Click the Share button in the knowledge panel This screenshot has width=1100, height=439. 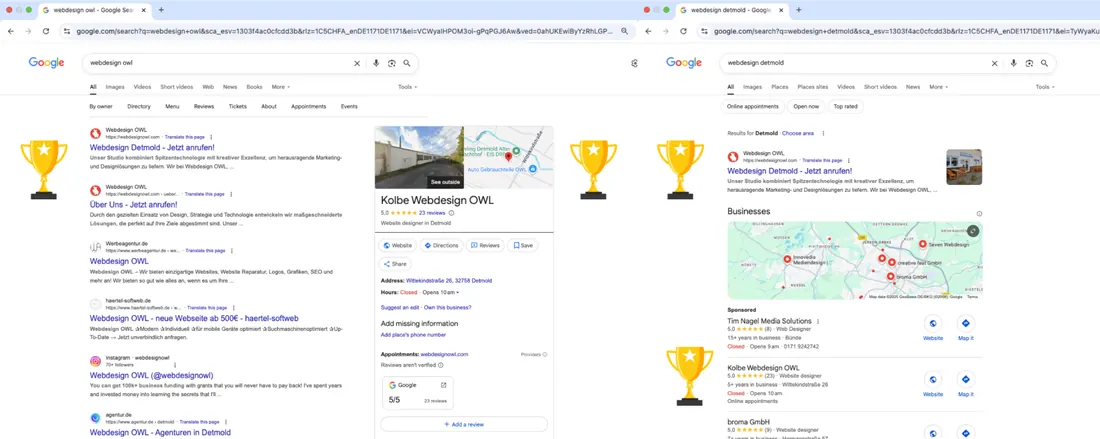(395, 264)
